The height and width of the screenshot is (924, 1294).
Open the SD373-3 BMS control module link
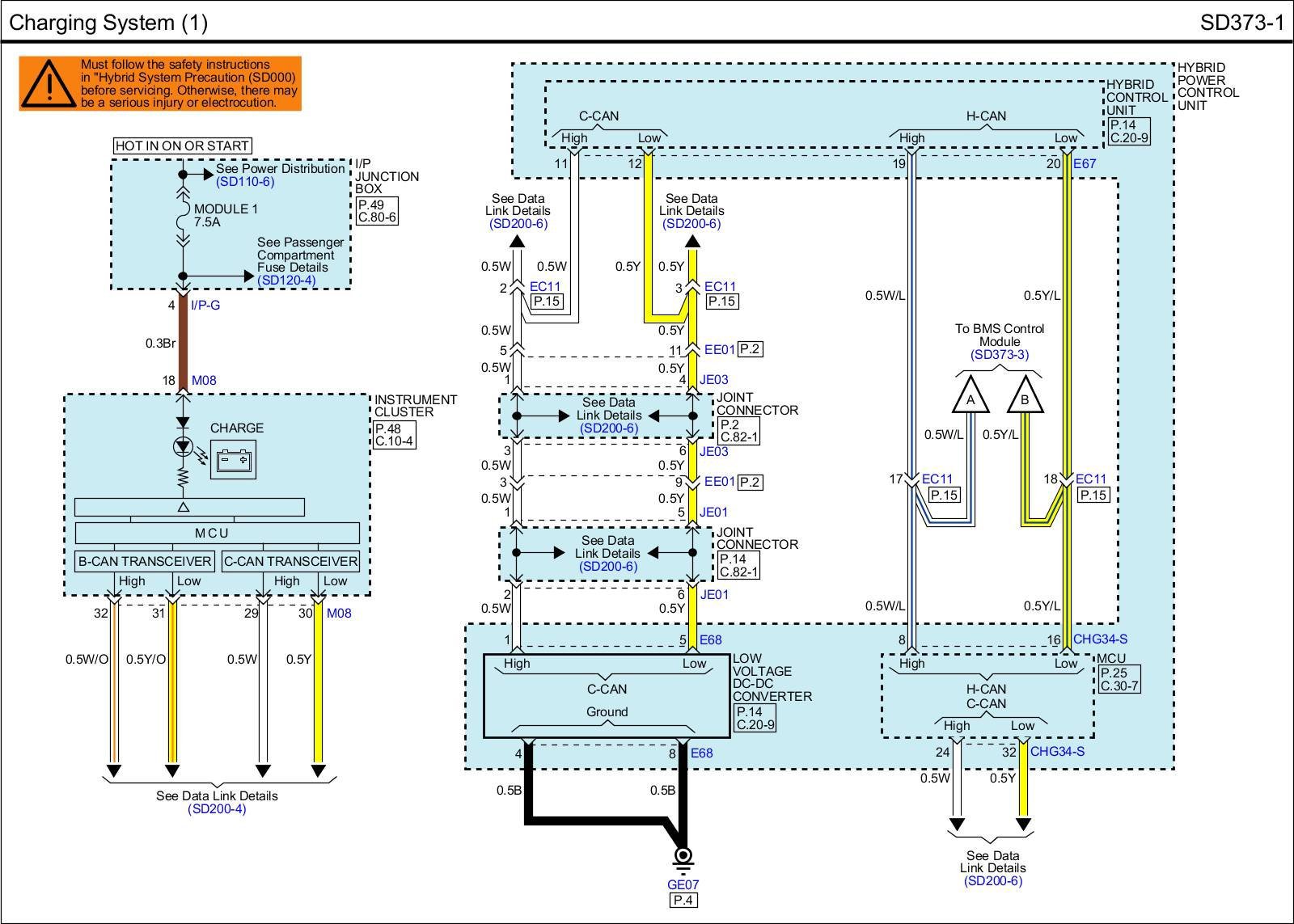click(x=1000, y=355)
